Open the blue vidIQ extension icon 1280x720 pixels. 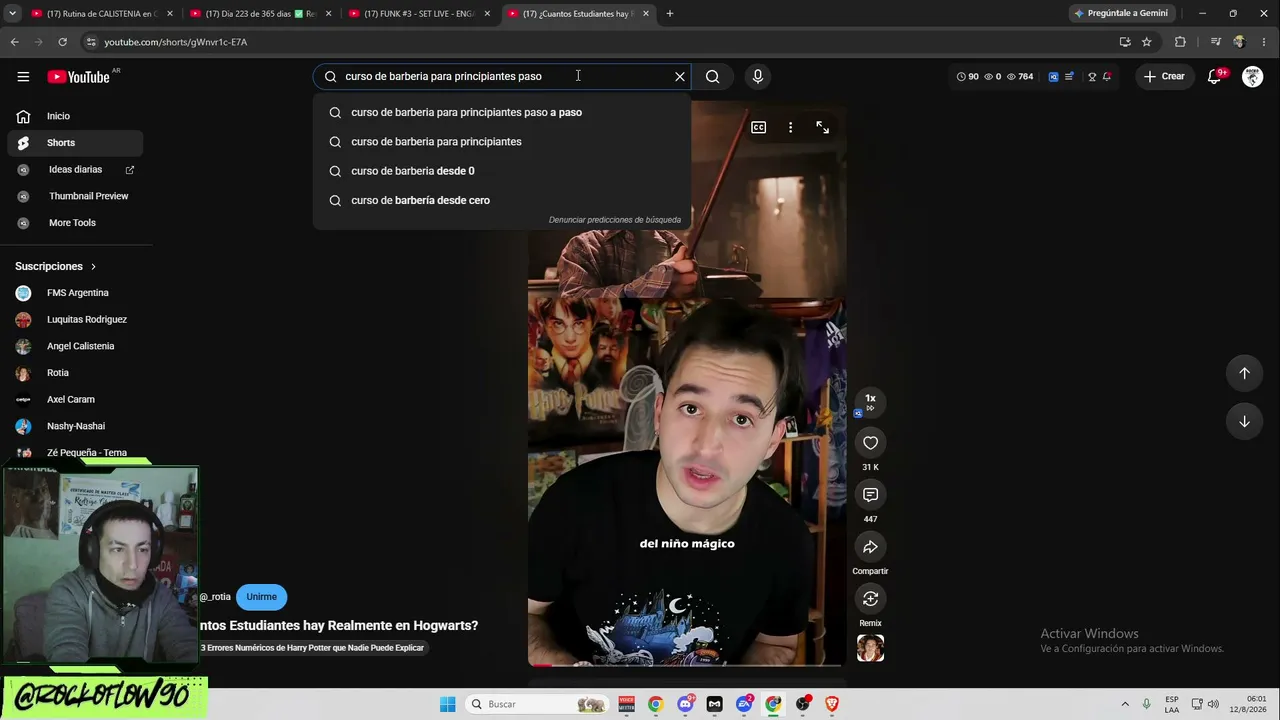(x=1053, y=76)
